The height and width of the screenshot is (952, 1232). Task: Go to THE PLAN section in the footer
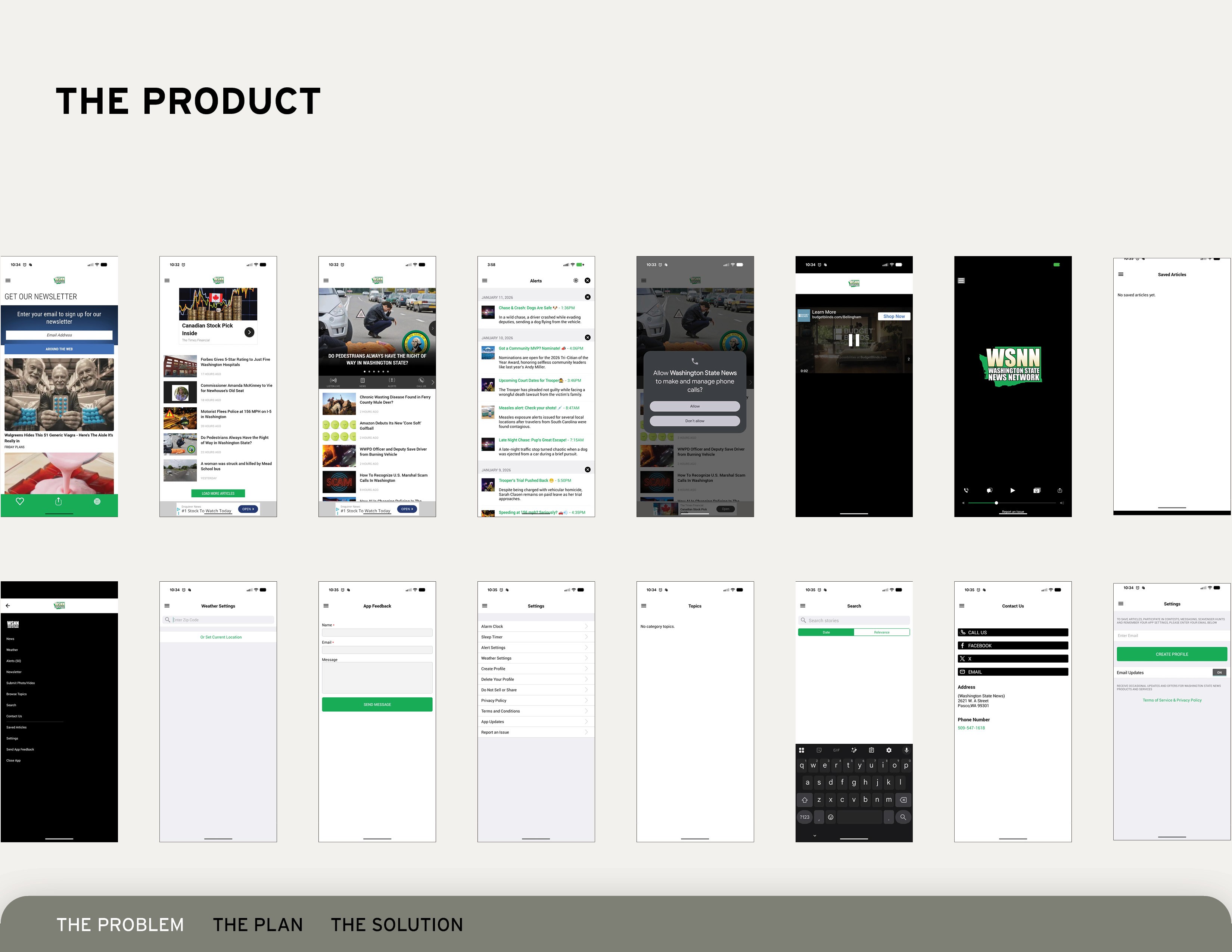258,925
